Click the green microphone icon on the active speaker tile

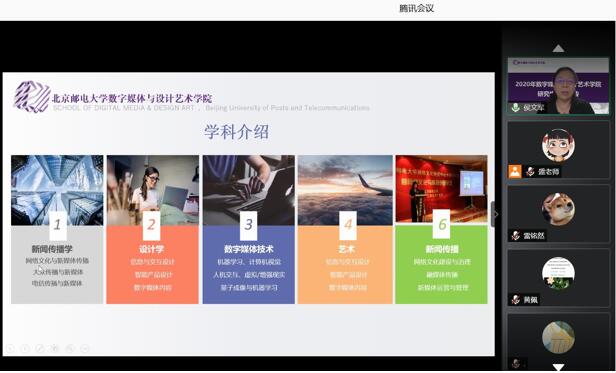(515, 107)
